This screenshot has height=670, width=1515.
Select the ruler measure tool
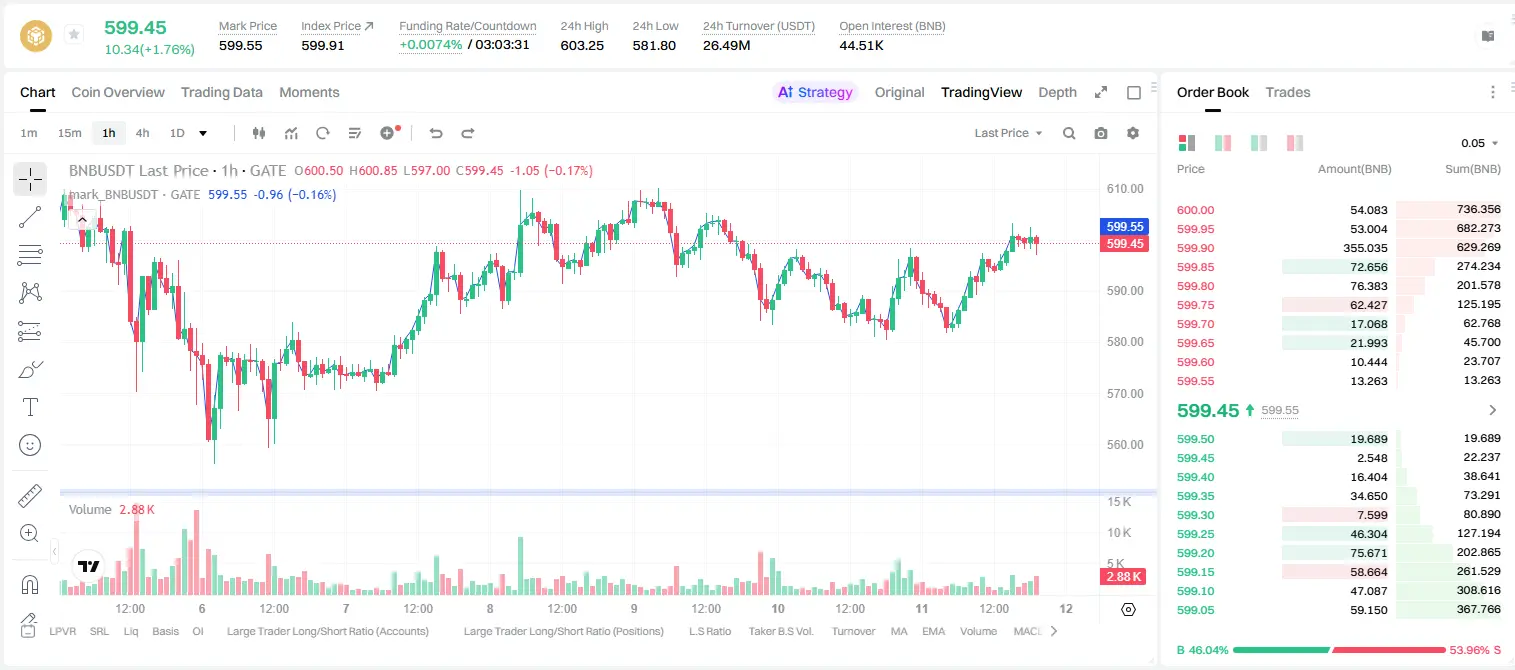click(x=30, y=495)
